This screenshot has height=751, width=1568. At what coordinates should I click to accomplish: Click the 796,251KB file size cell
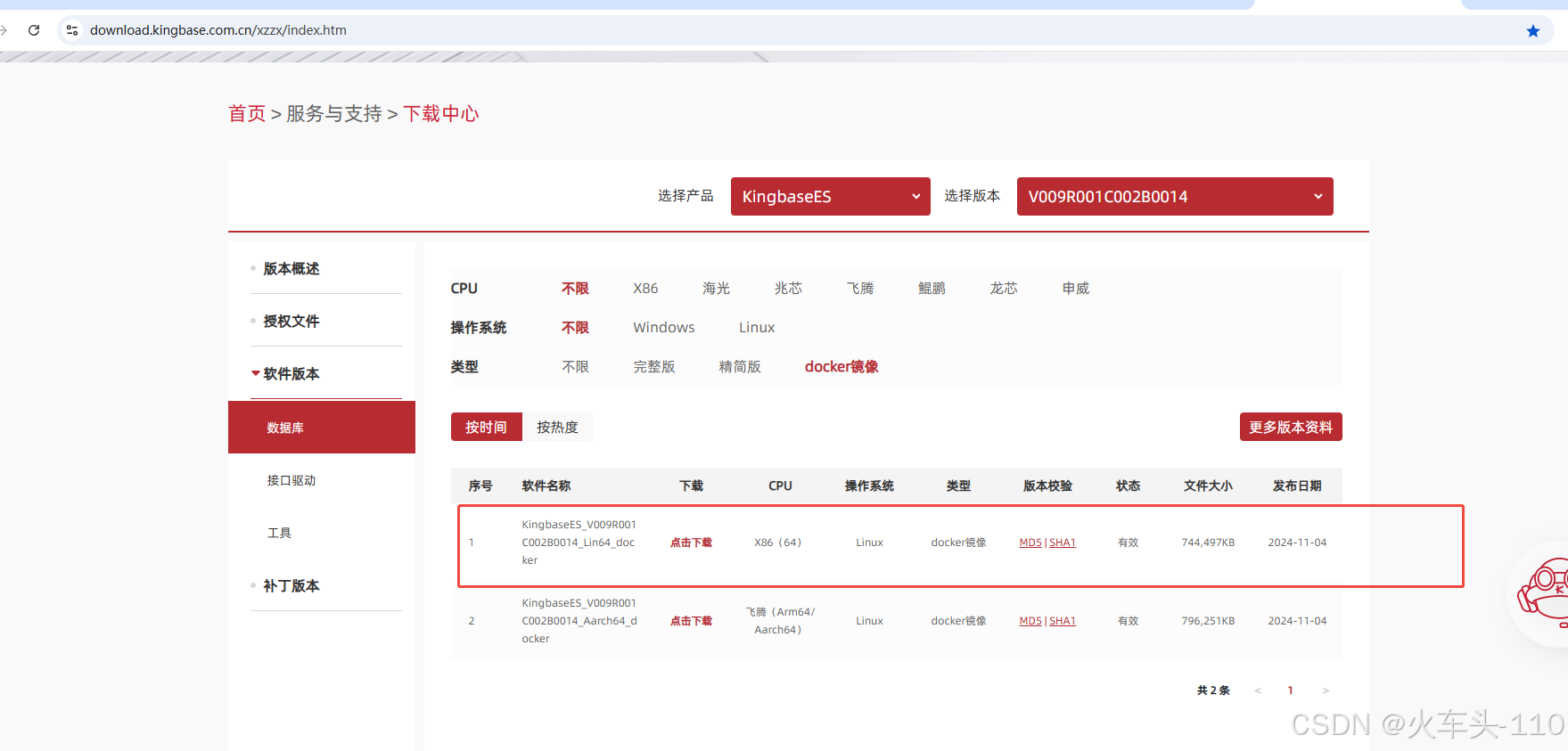point(1208,621)
